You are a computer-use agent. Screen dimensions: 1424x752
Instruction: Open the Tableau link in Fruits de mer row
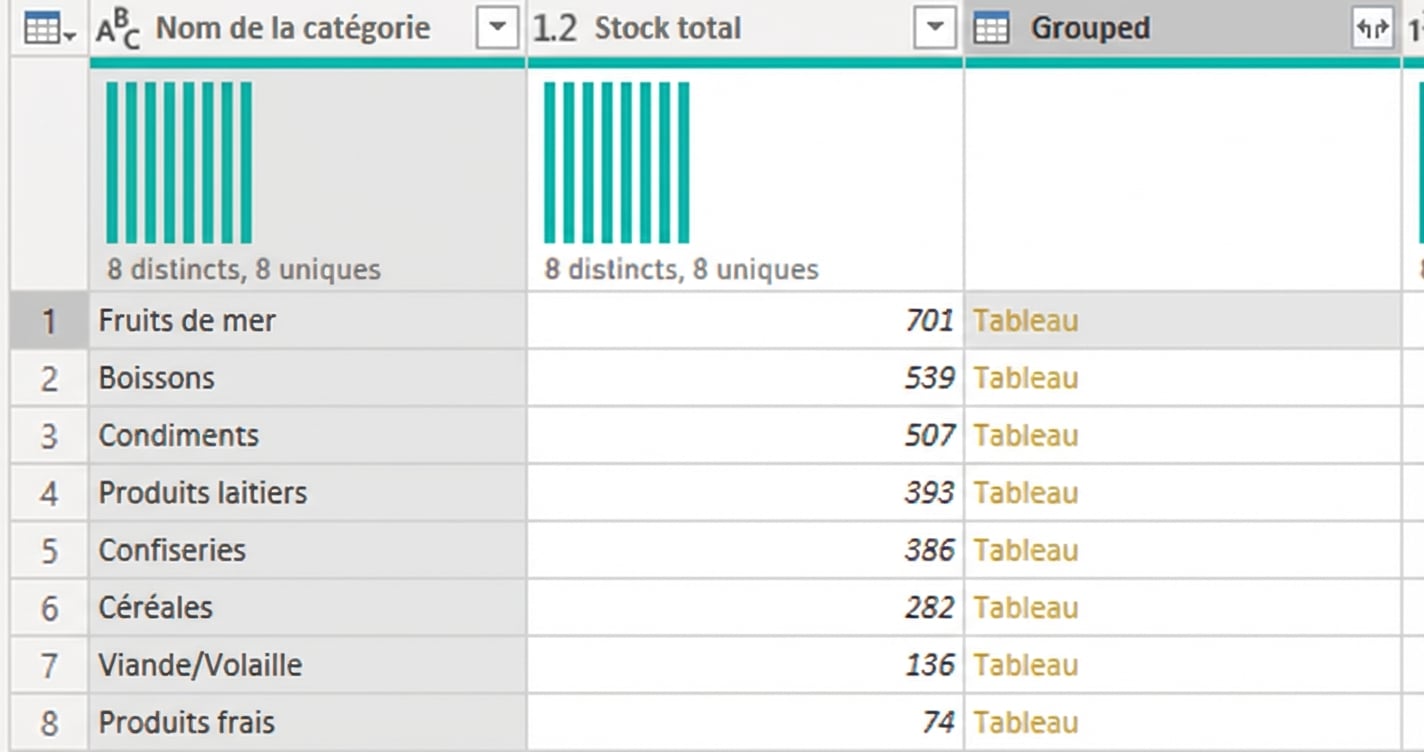tap(1026, 321)
